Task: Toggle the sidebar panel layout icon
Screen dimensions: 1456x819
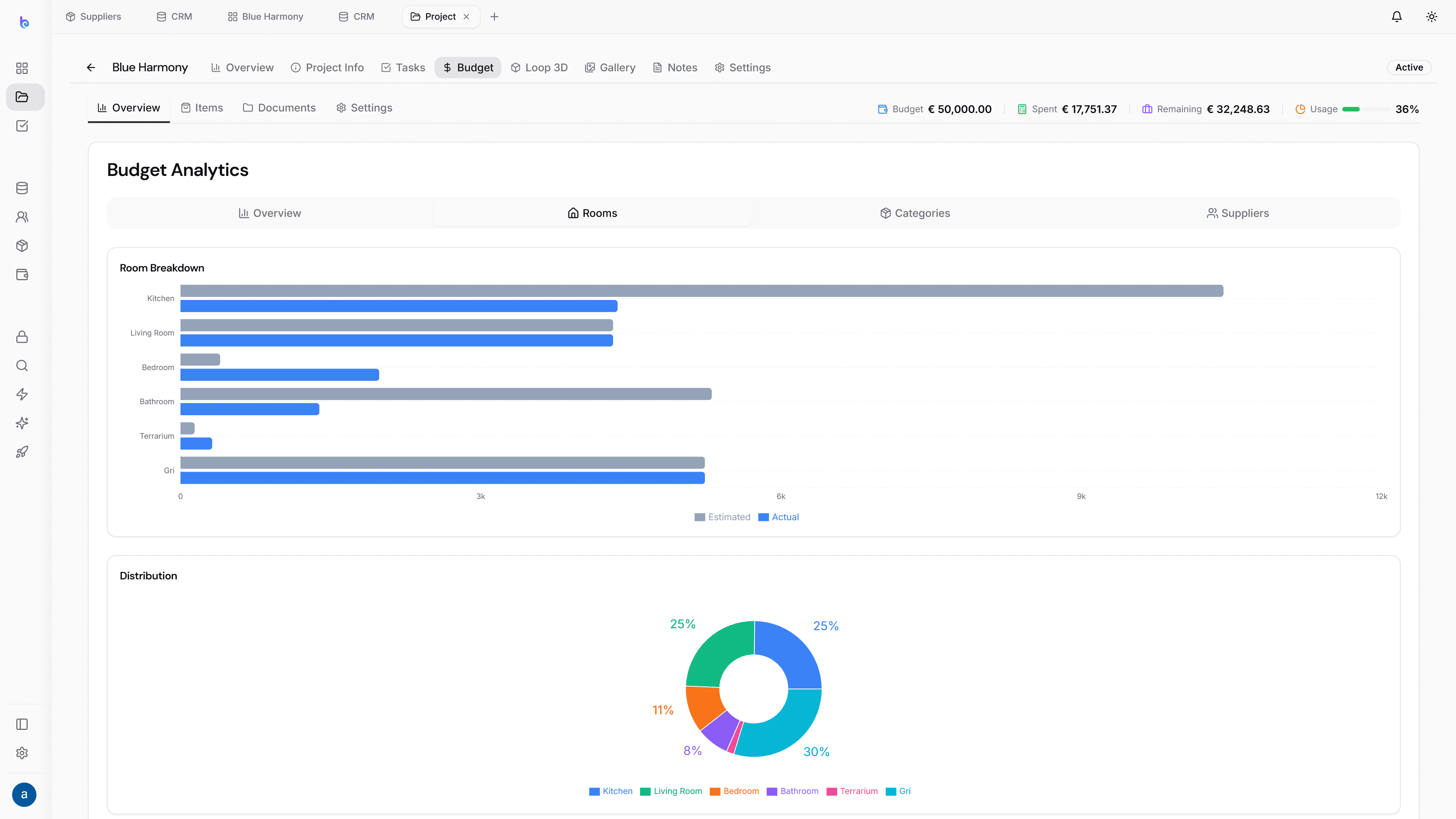Action: pyautogui.click(x=22, y=724)
